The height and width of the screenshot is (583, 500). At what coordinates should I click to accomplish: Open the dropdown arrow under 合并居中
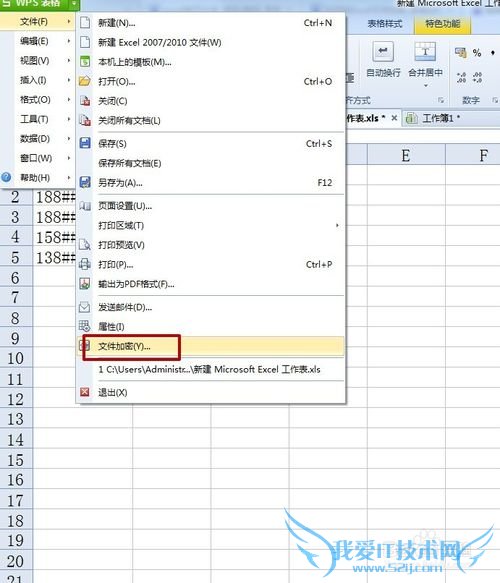tap(426, 86)
